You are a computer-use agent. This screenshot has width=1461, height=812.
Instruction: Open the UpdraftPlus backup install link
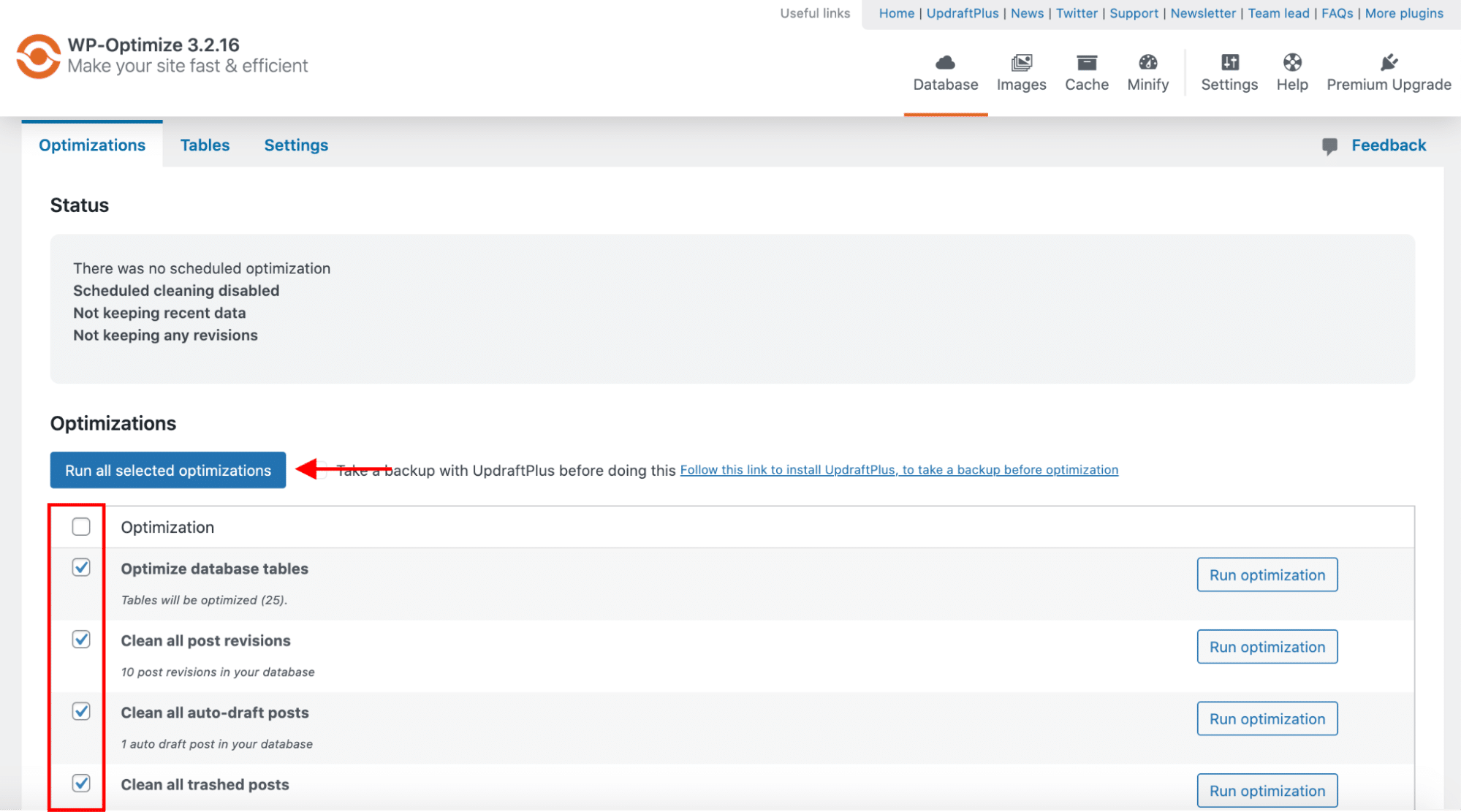pos(898,469)
